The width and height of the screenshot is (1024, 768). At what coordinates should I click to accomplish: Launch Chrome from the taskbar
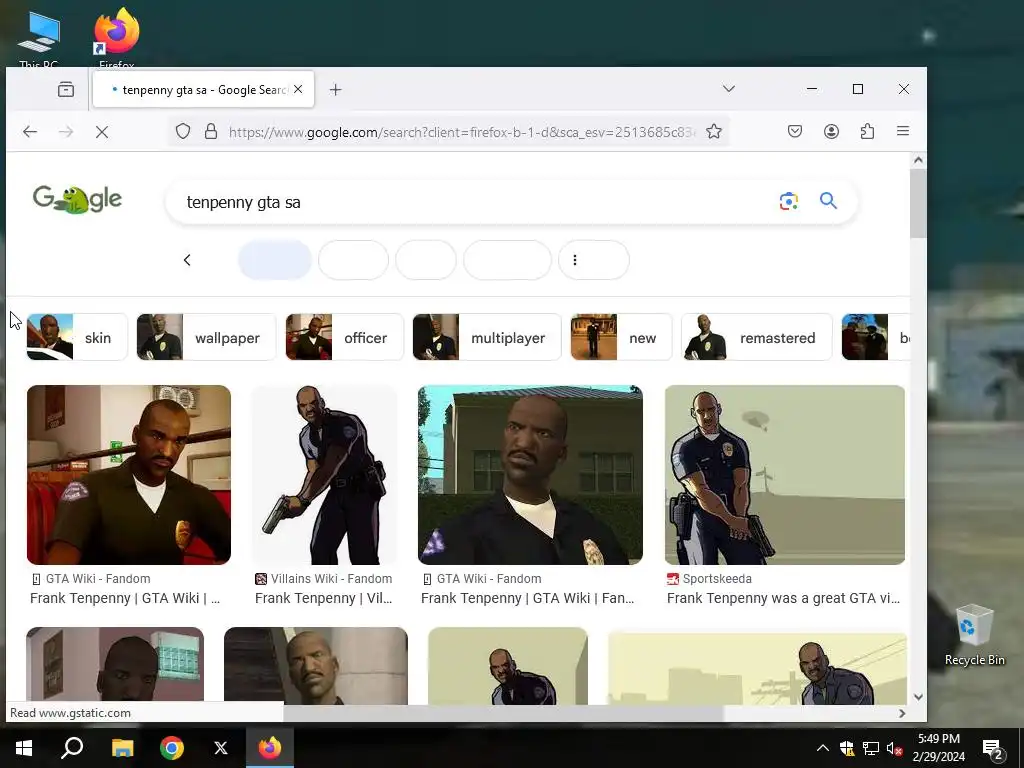click(172, 748)
